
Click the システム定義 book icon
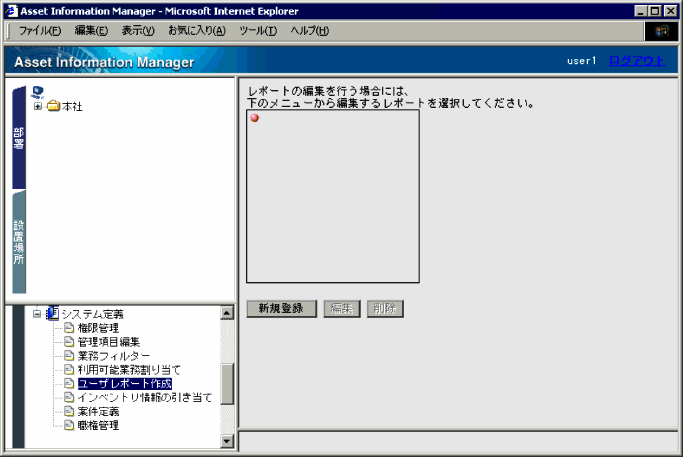click(x=52, y=313)
